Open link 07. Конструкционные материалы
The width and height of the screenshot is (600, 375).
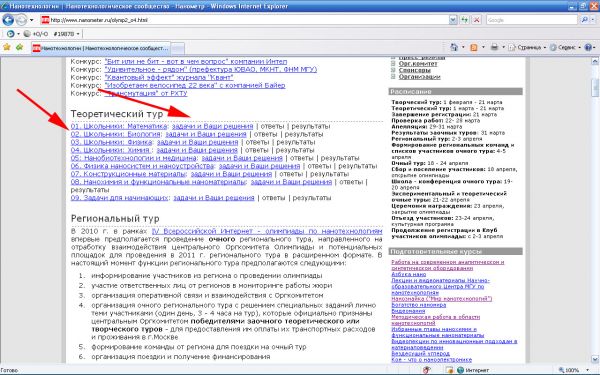pyautogui.click(x=128, y=174)
